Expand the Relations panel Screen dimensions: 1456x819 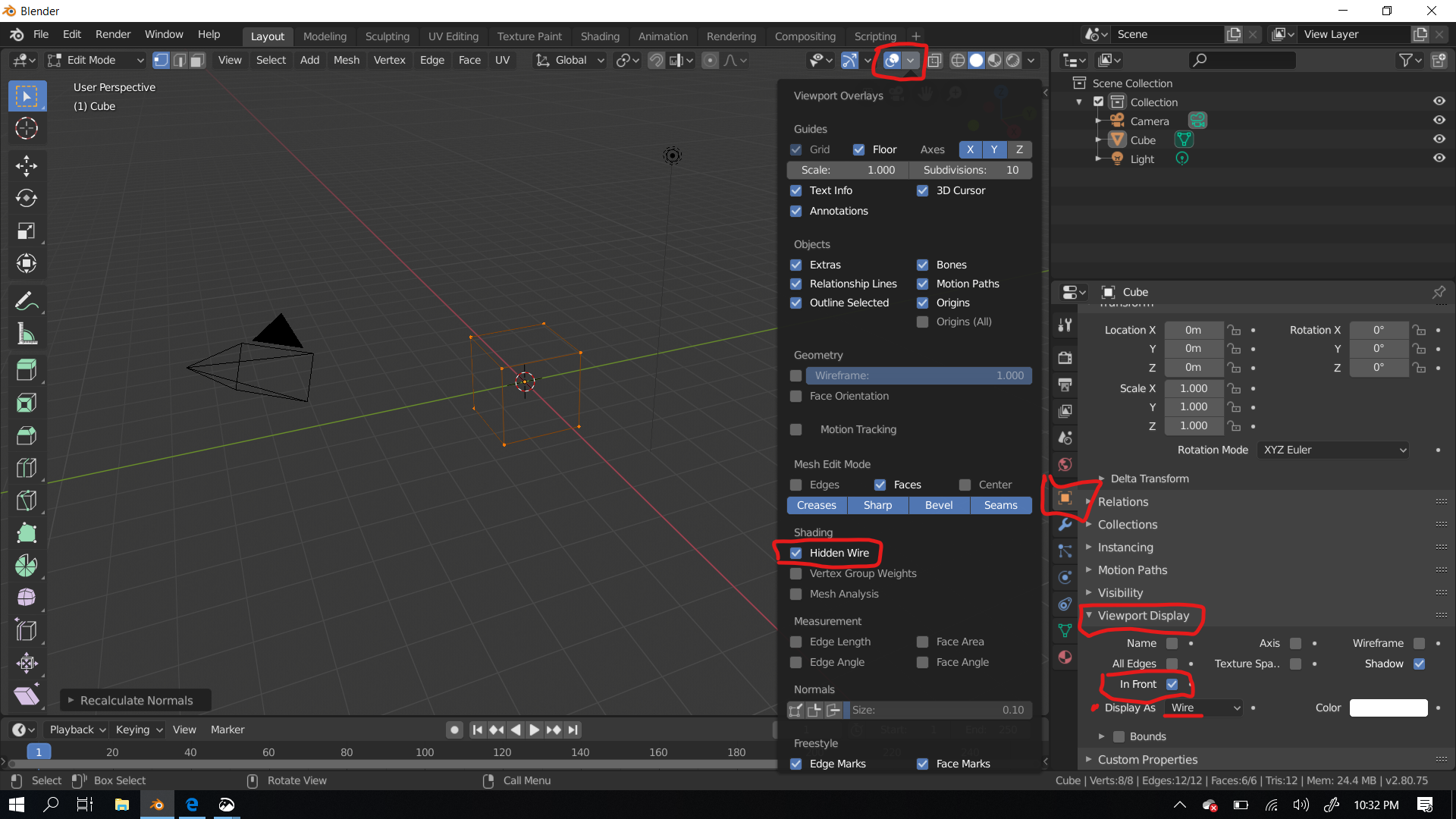[x=1122, y=502]
